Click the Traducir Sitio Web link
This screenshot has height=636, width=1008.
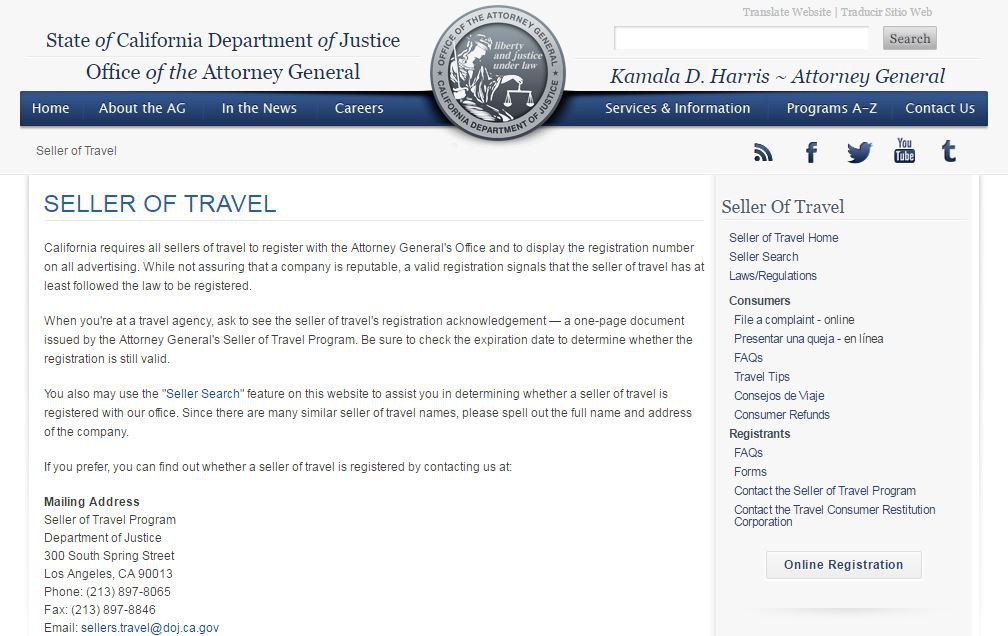(x=886, y=12)
